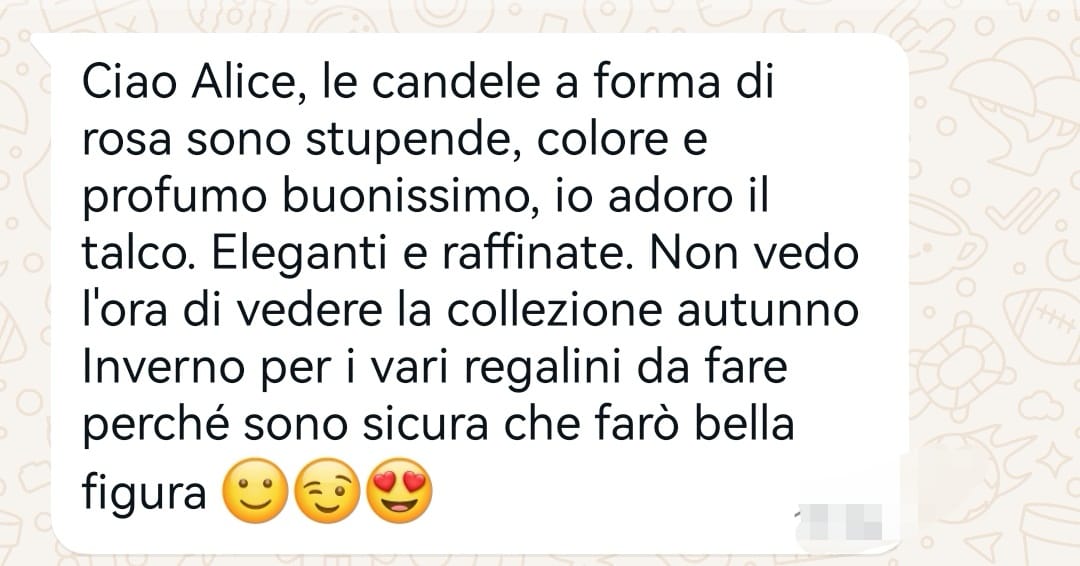Select the word "buonissimo"
This screenshot has width=1080, height=566.
click(x=406, y=198)
